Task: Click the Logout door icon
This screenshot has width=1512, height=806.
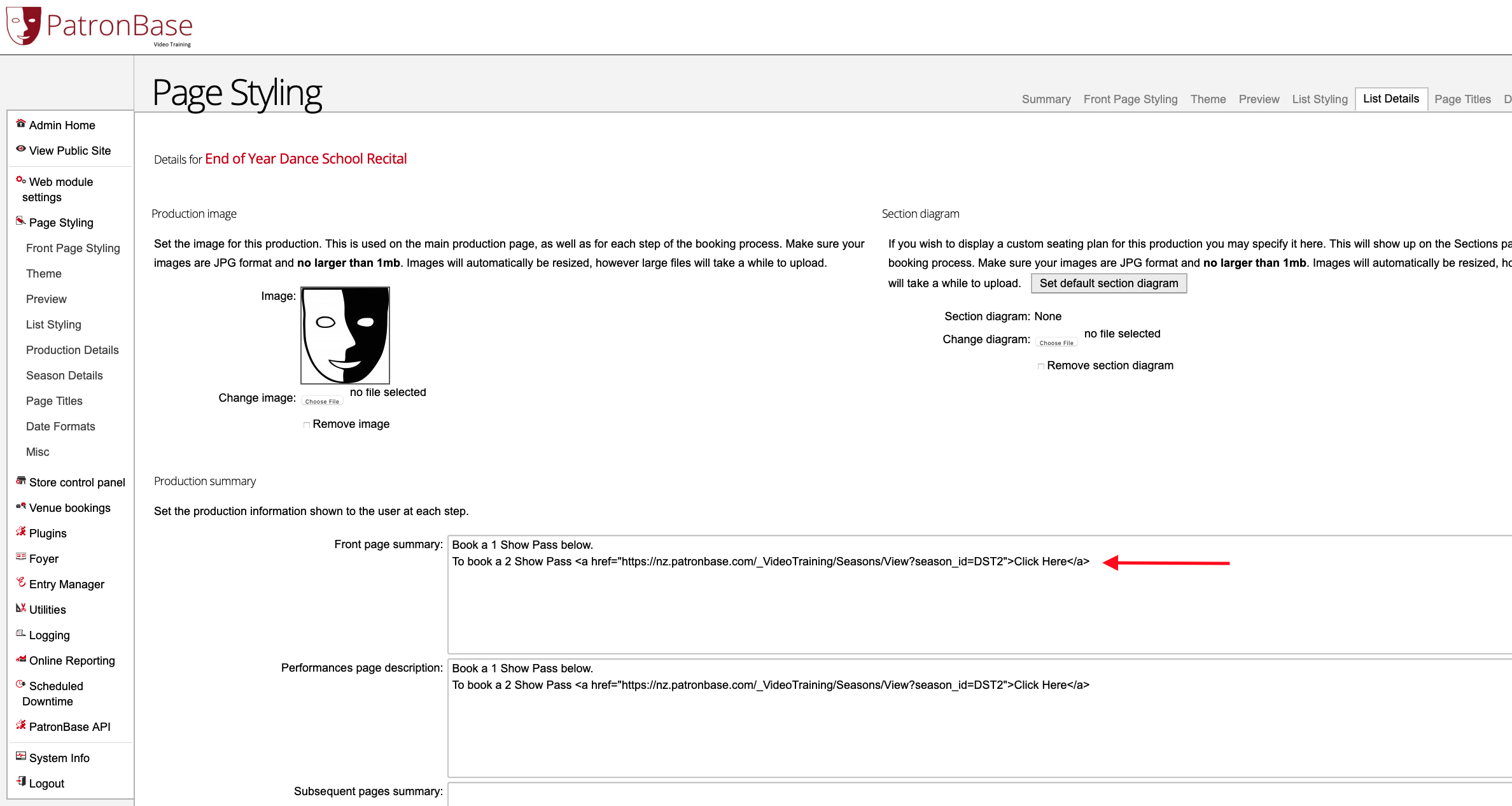Action: pos(20,782)
